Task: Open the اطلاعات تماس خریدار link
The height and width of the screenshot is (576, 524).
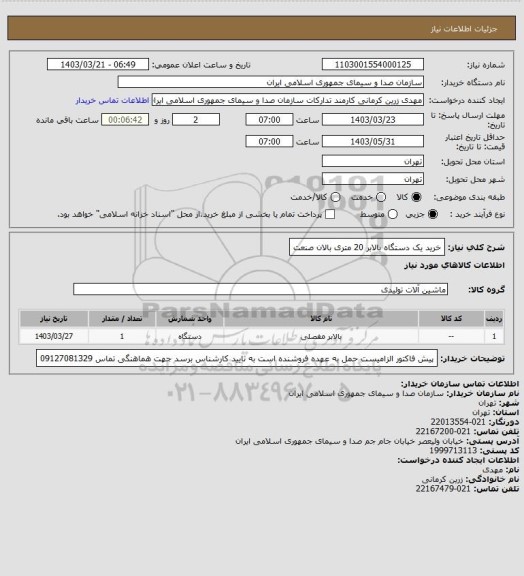Action: [112, 100]
